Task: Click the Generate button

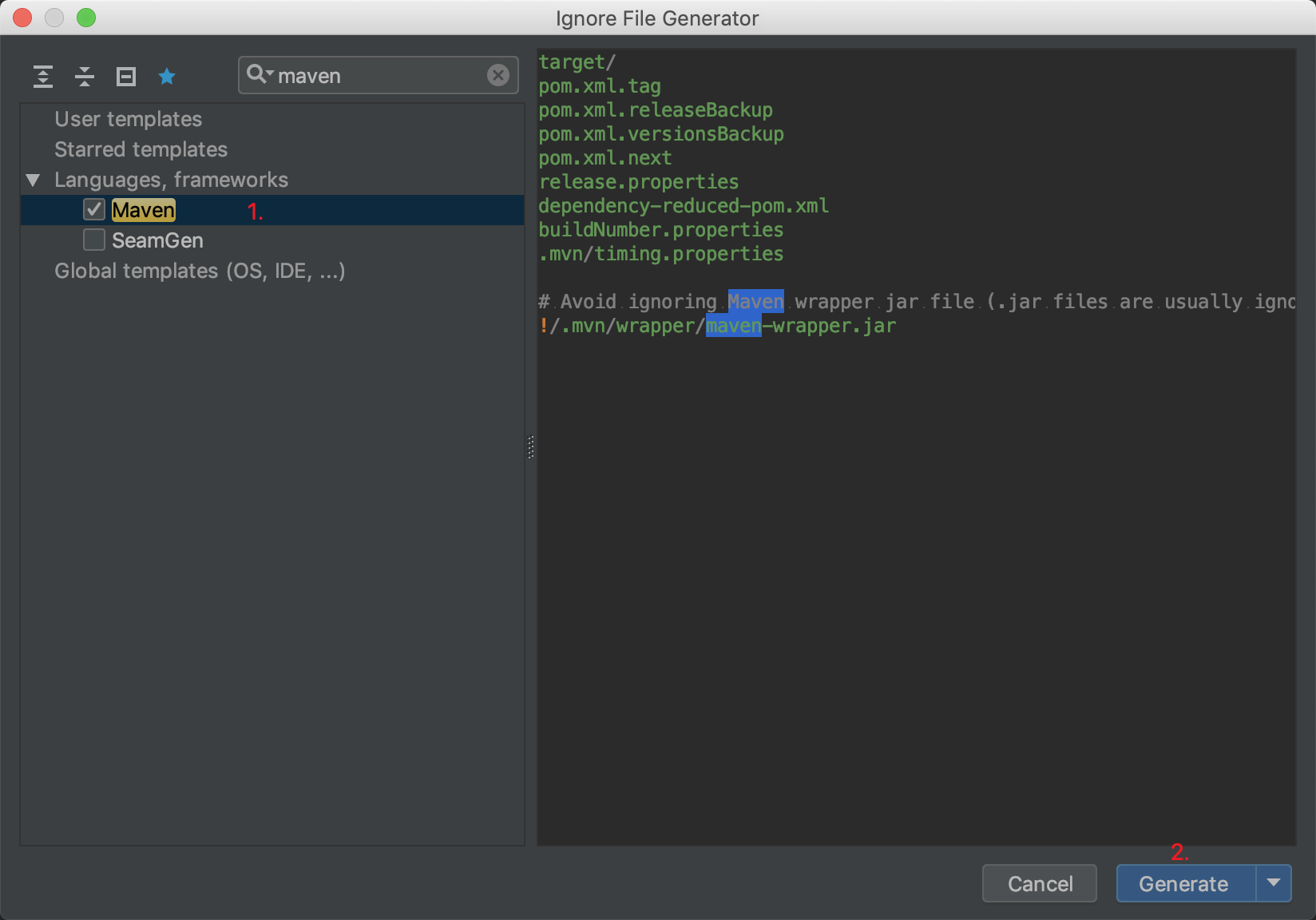Action: [x=1186, y=883]
